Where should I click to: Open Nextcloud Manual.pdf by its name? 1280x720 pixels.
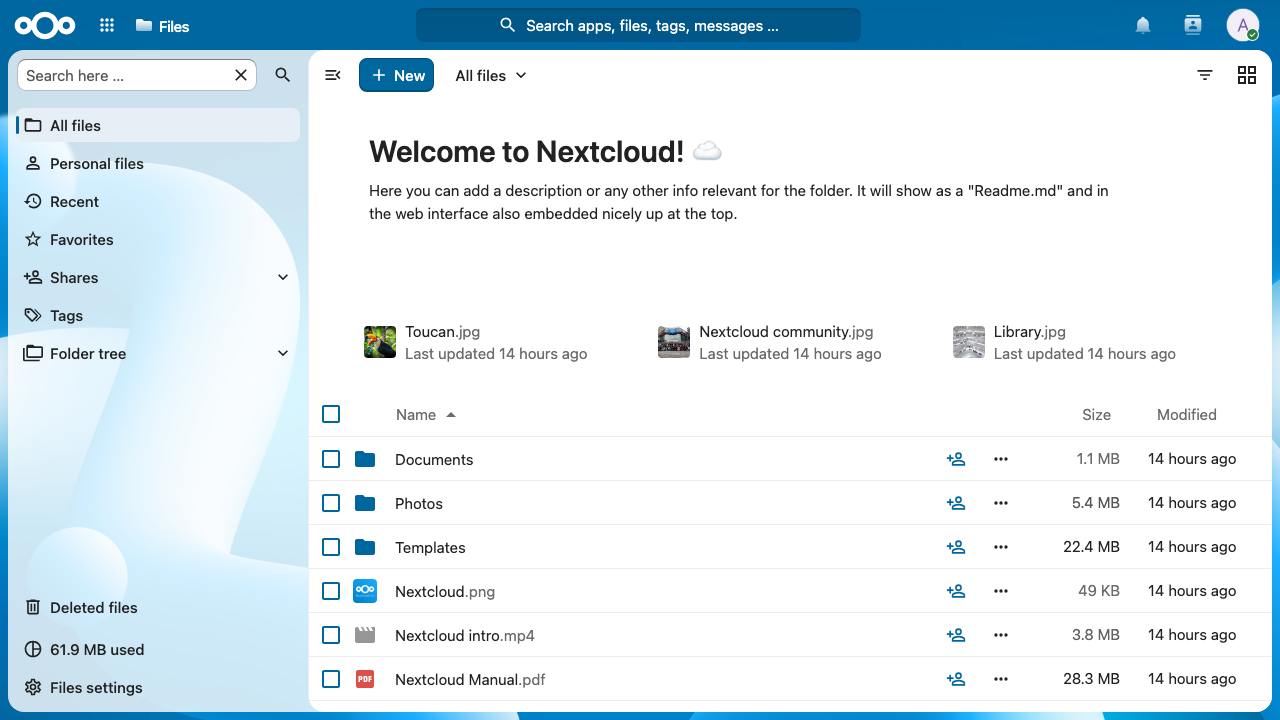point(470,679)
